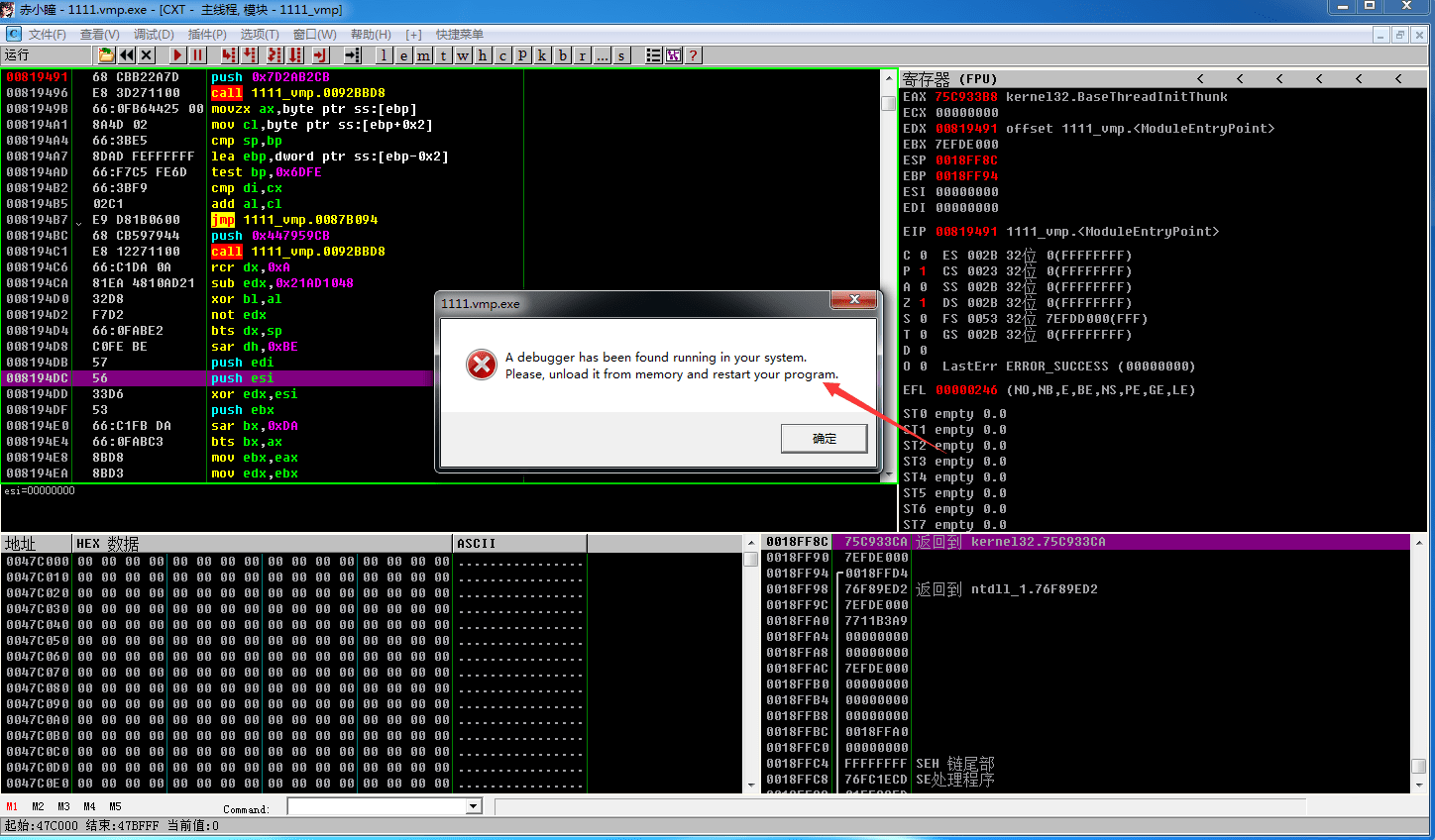1435x840 pixels.
Task: Click the Trace over toolbar icon
Action: (294, 55)
